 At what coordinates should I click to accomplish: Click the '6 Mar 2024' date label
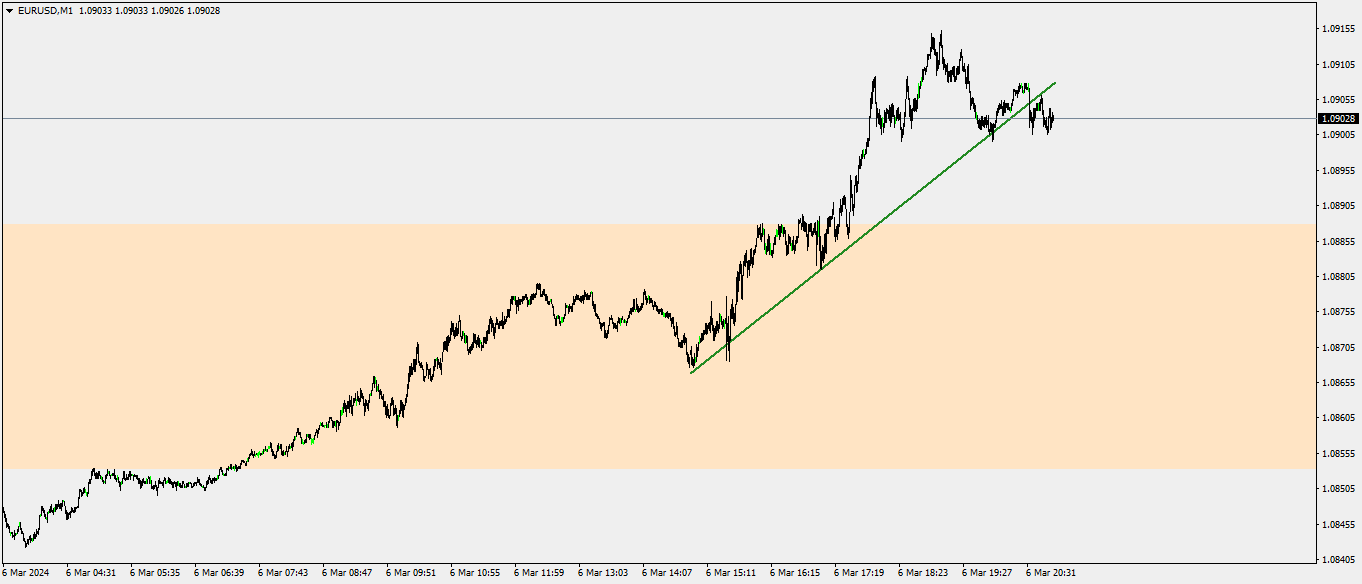click(27, 574)
